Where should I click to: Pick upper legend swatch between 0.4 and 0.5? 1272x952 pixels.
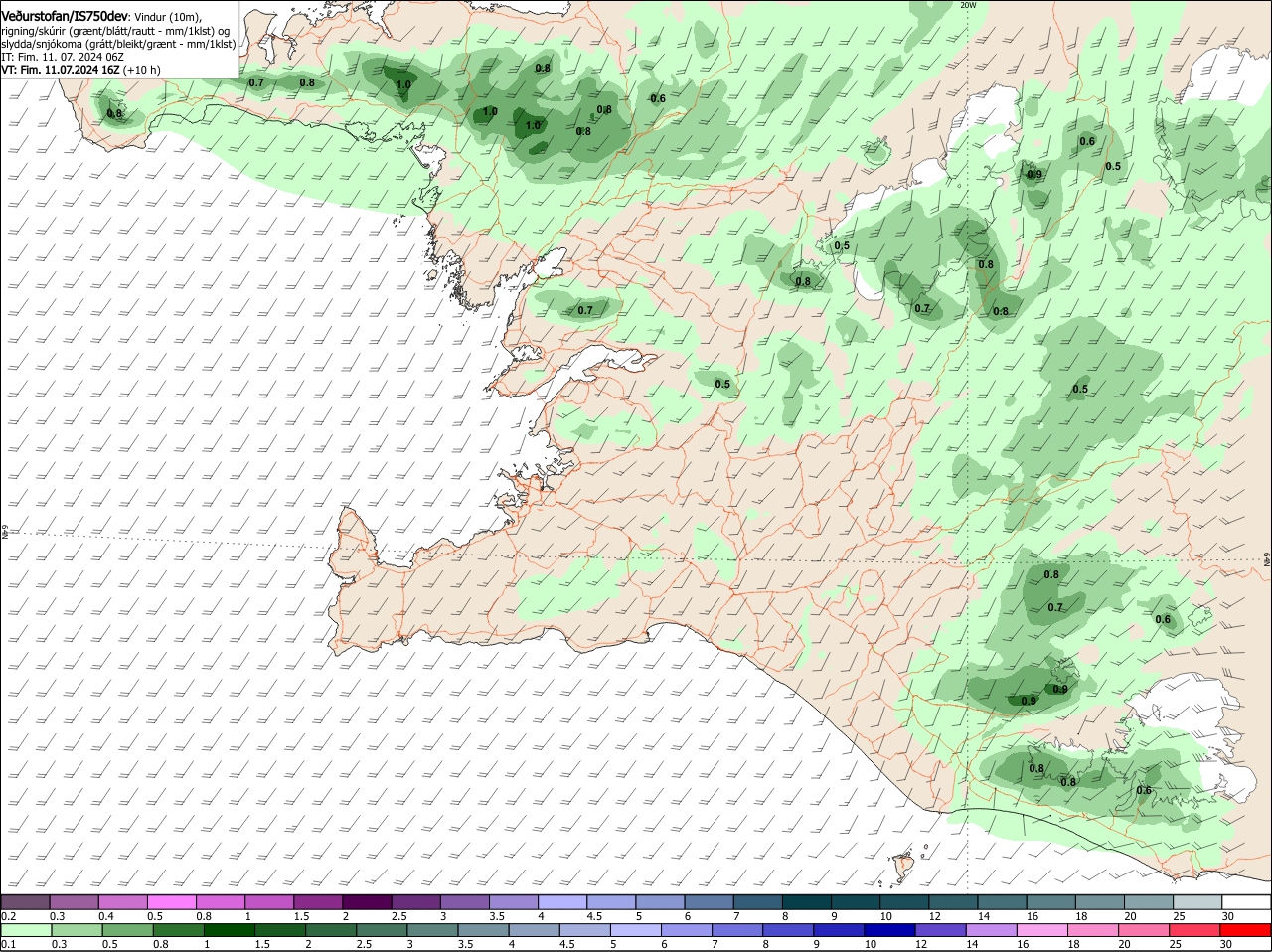123,901
